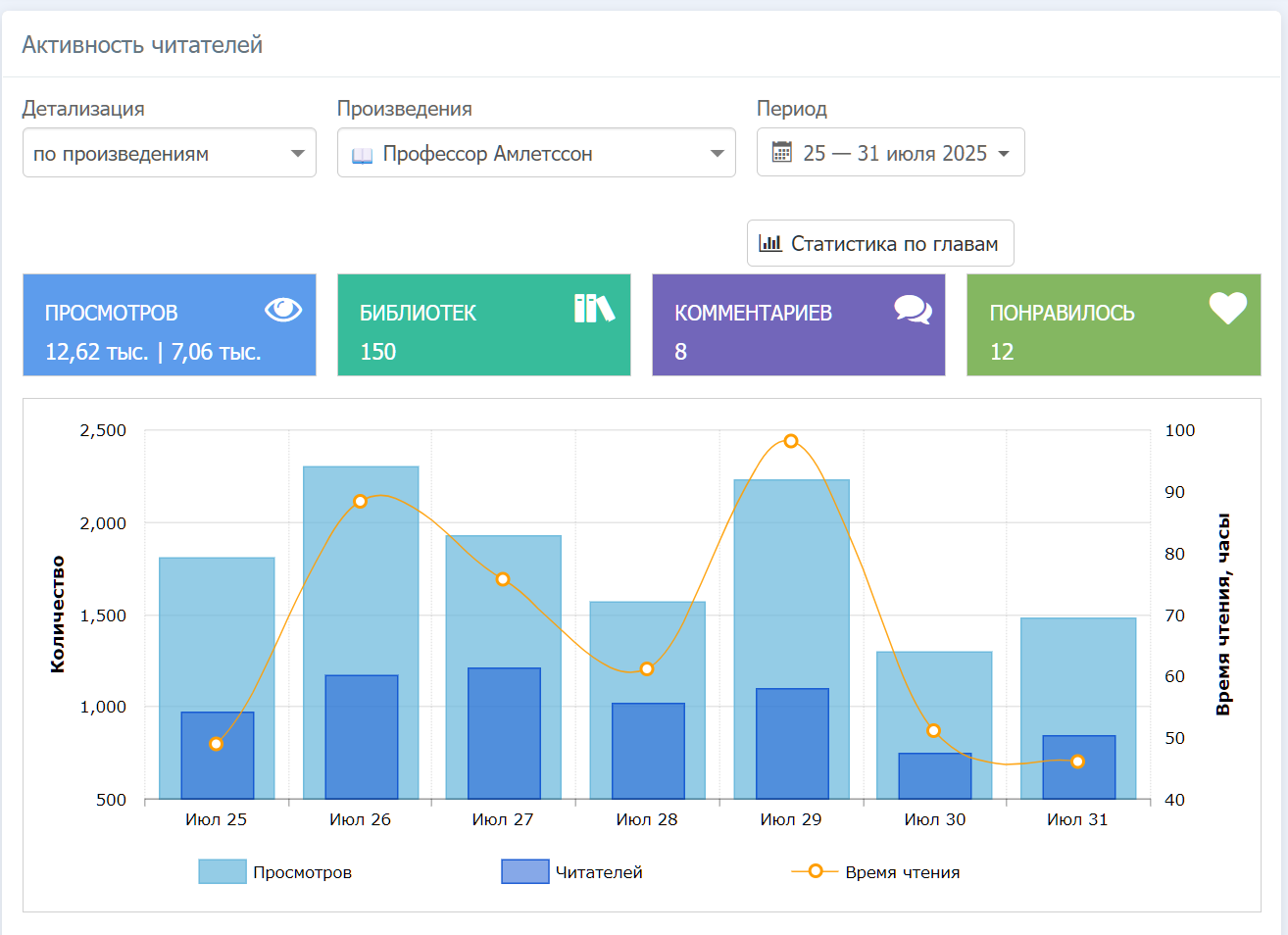Open Статистика по главам
Image resolution: width=1288 pixels, height=935 pixels.
point(880,243)
